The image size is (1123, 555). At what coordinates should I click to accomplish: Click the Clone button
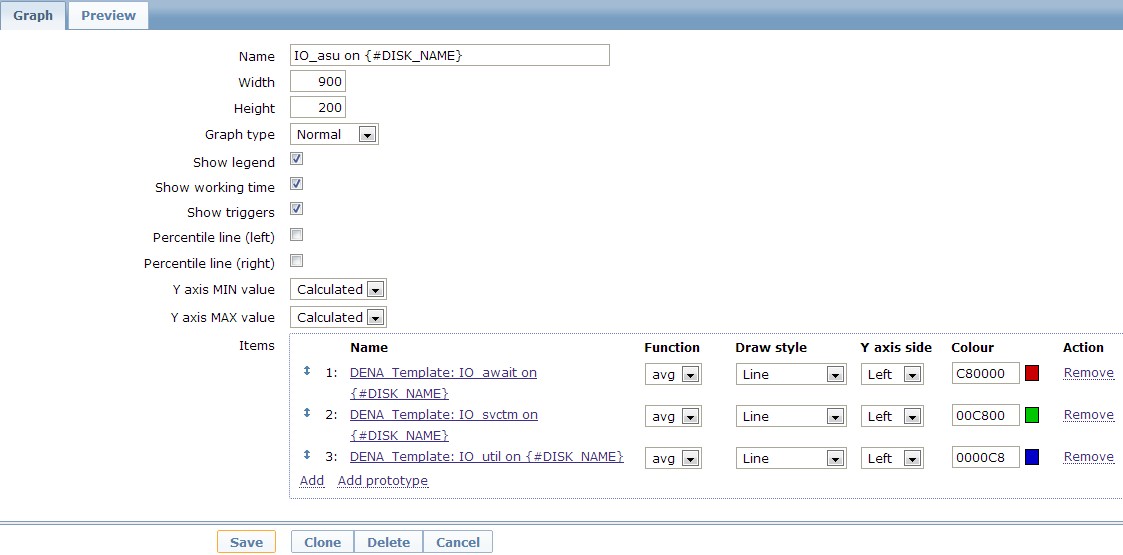[322, 542]
